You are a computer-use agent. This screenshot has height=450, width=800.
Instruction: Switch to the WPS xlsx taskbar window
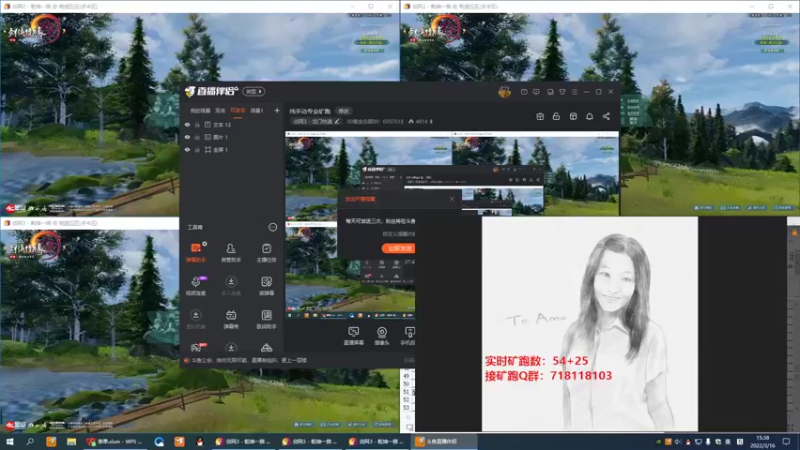click(x=115, y=441)
